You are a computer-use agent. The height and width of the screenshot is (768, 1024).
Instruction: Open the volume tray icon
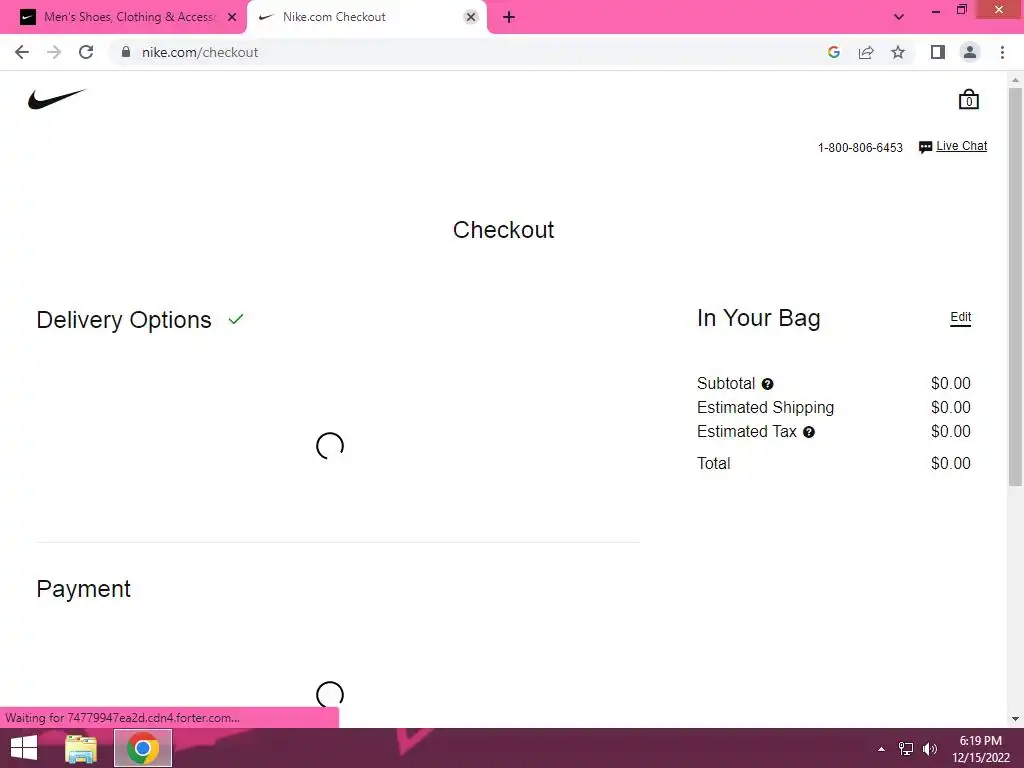(930, 748)
